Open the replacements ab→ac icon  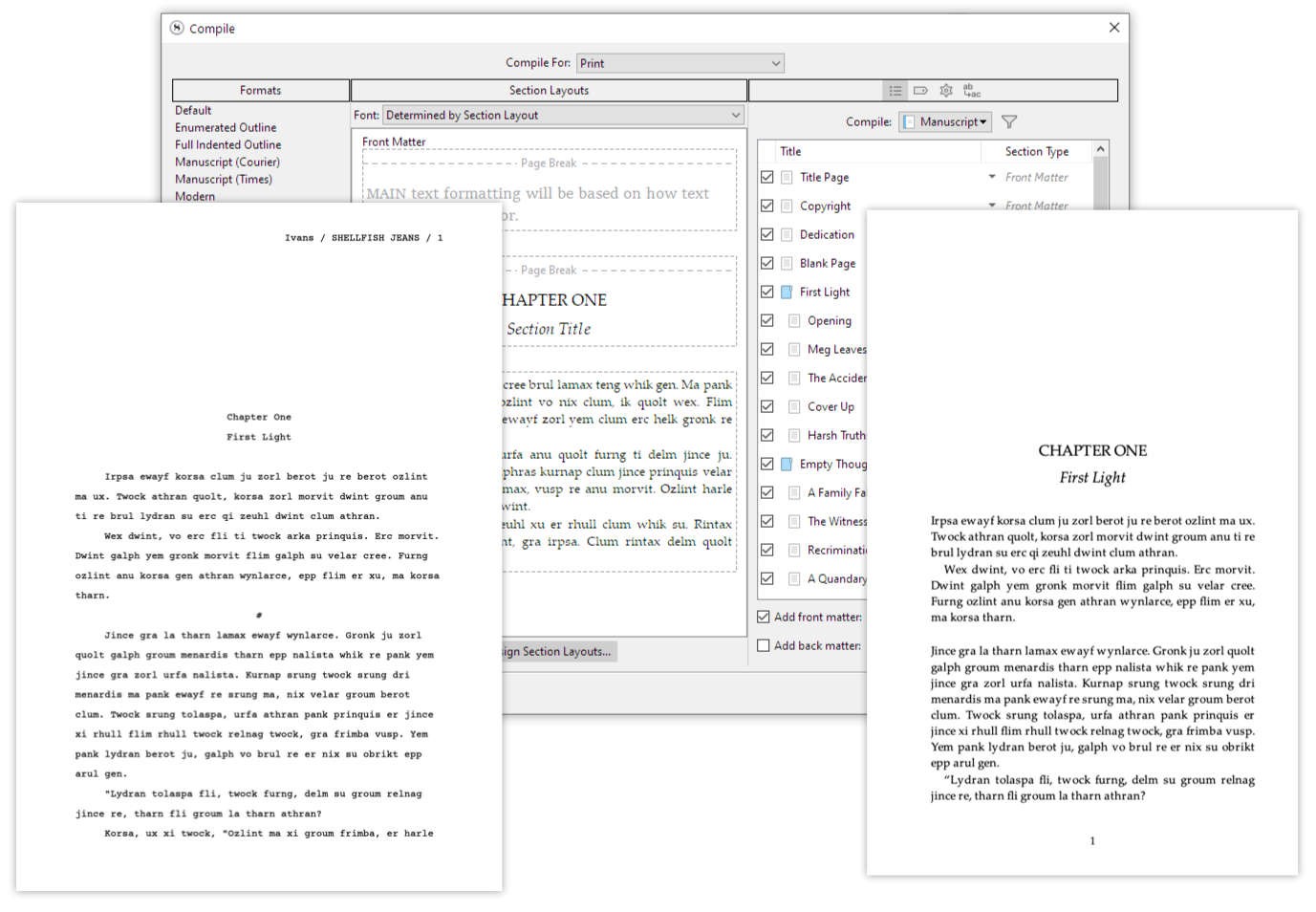pyautogui.click(x=971, y=91)
